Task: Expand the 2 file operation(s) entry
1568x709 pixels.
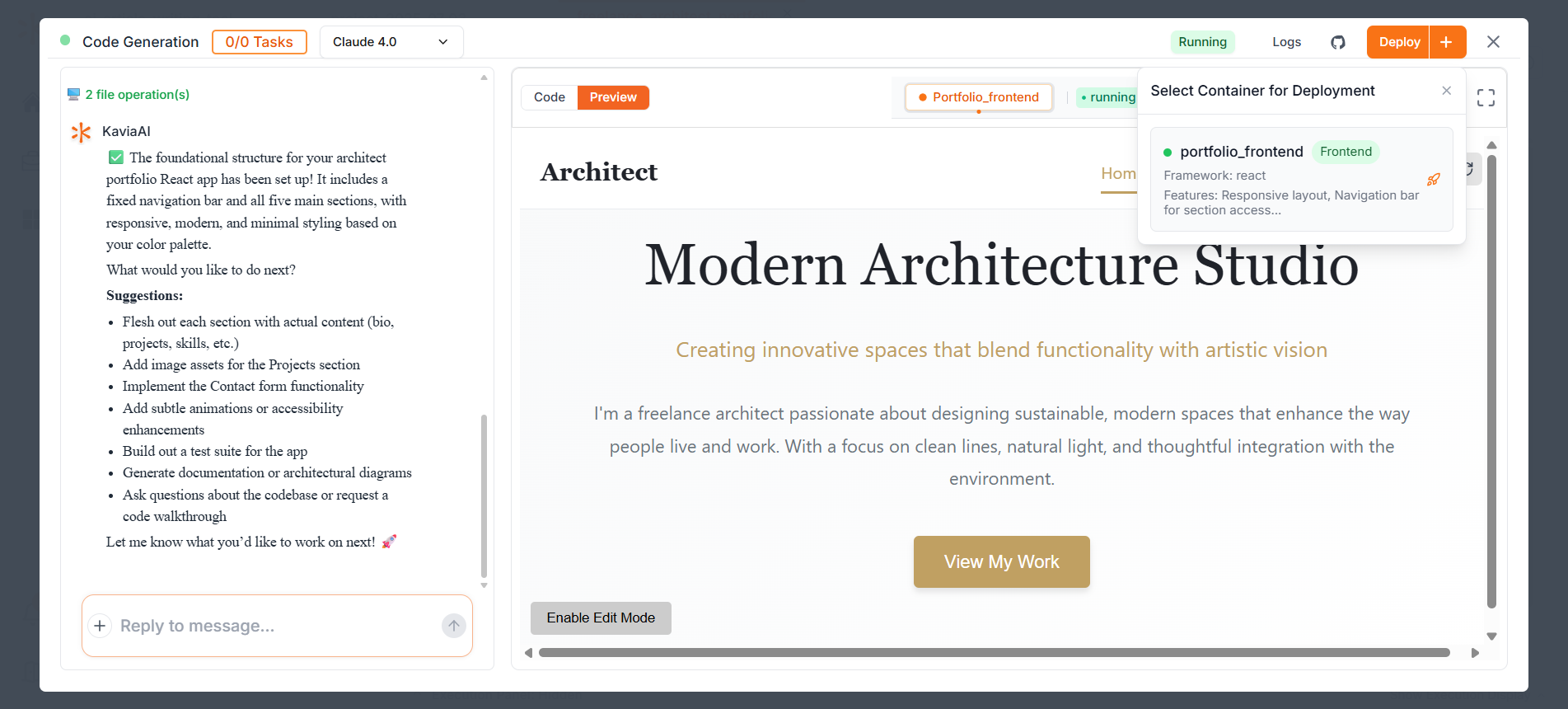Action: pos(137,95)
